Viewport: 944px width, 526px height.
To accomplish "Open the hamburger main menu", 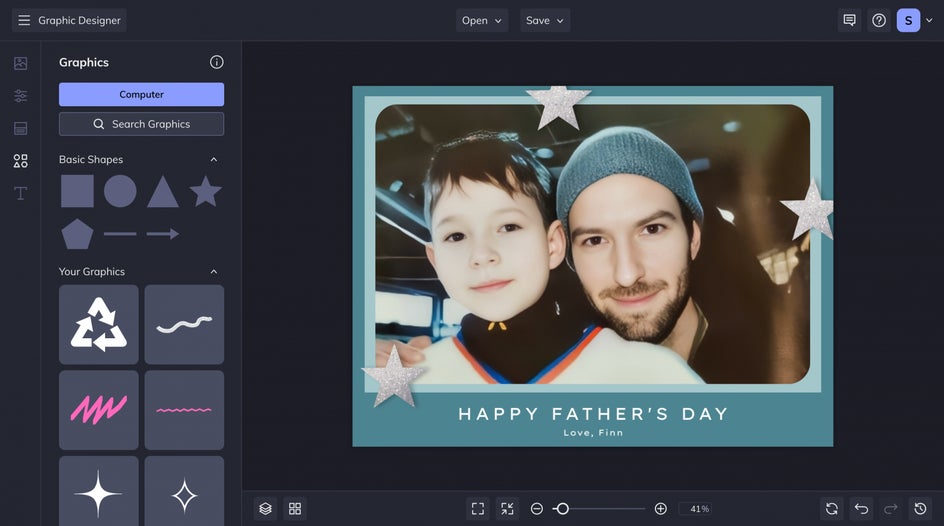I will [24, 20].
